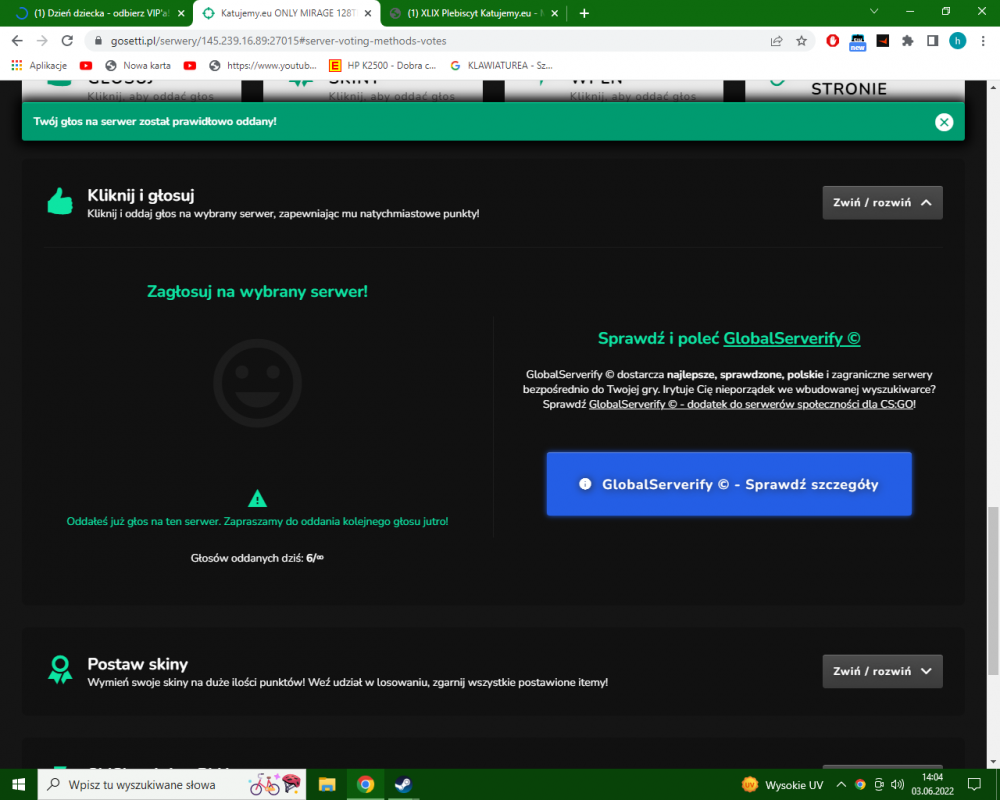Go forward to the next page
1000x800 pixels.
click(x=42, y=41)
